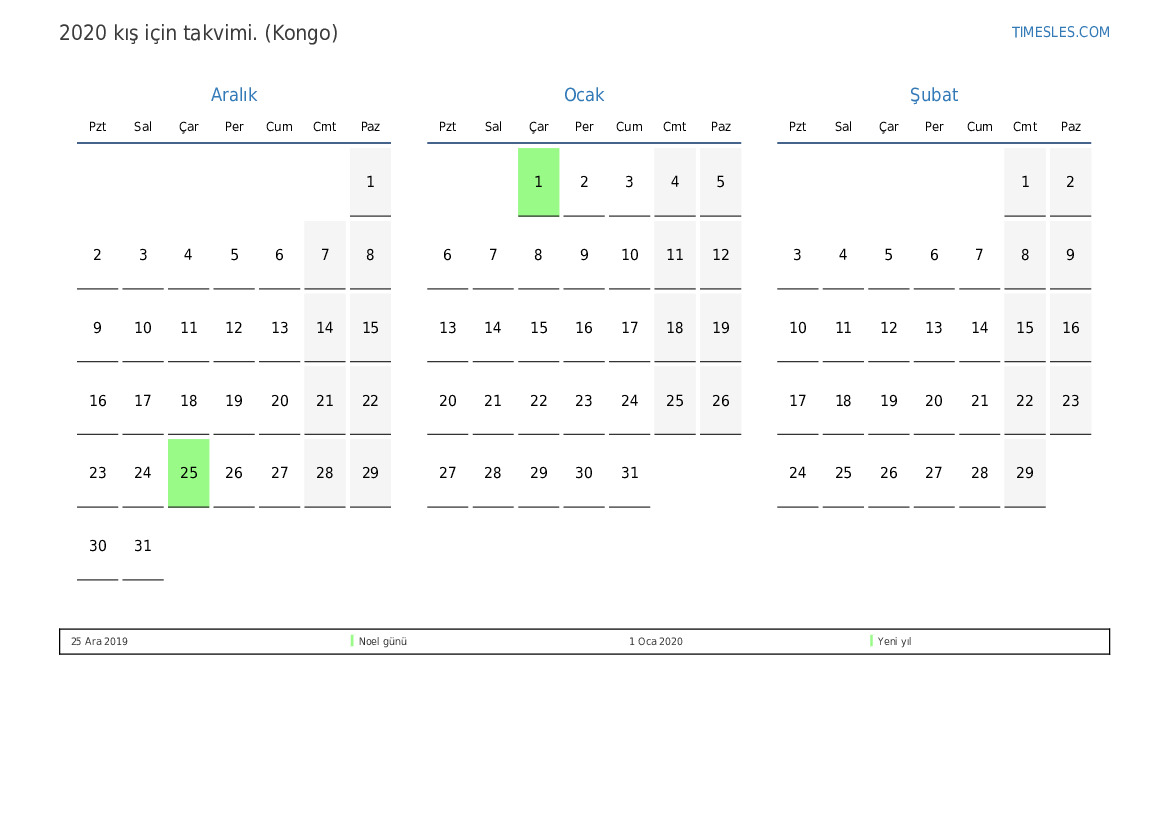Select December 22 in Aralık
The image size is (1169, 827).
coord(371,400)
